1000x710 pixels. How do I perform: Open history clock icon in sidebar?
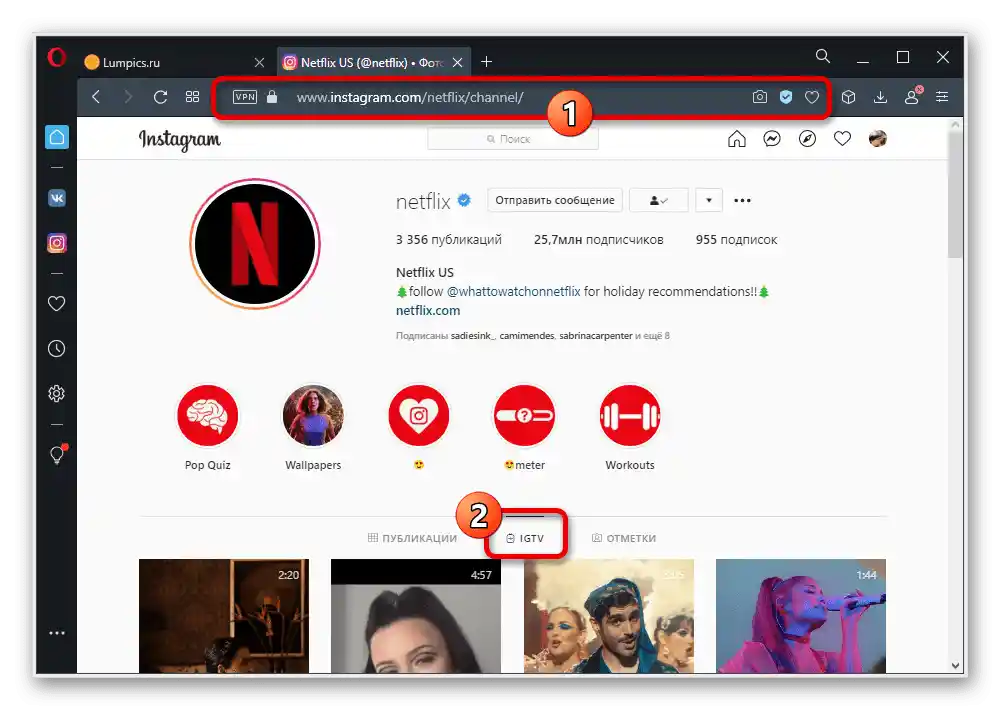click(x=56, y=348)
